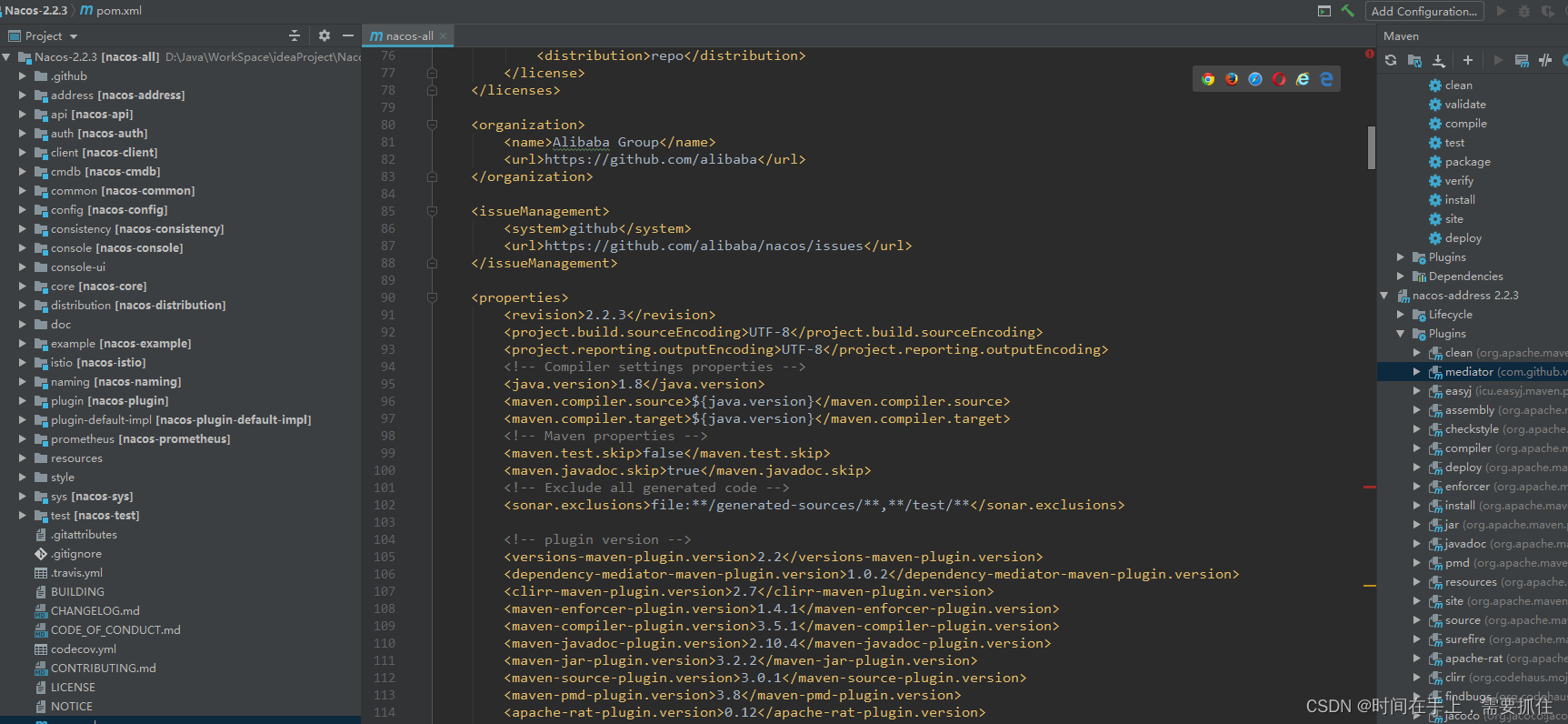Click Add Configuration button
This screenshot has width=1568, height=724.
pyautogui.click(x=1424, y=11)
